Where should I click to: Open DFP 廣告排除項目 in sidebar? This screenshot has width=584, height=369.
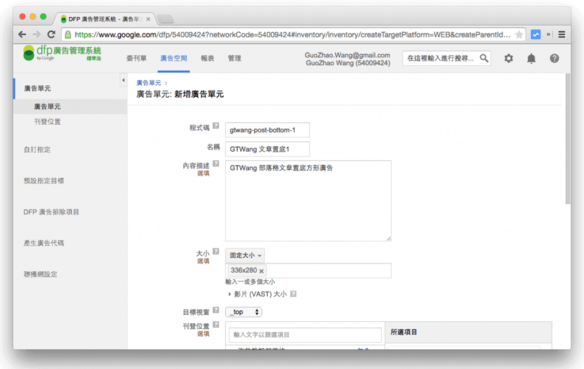coord(51,212)
